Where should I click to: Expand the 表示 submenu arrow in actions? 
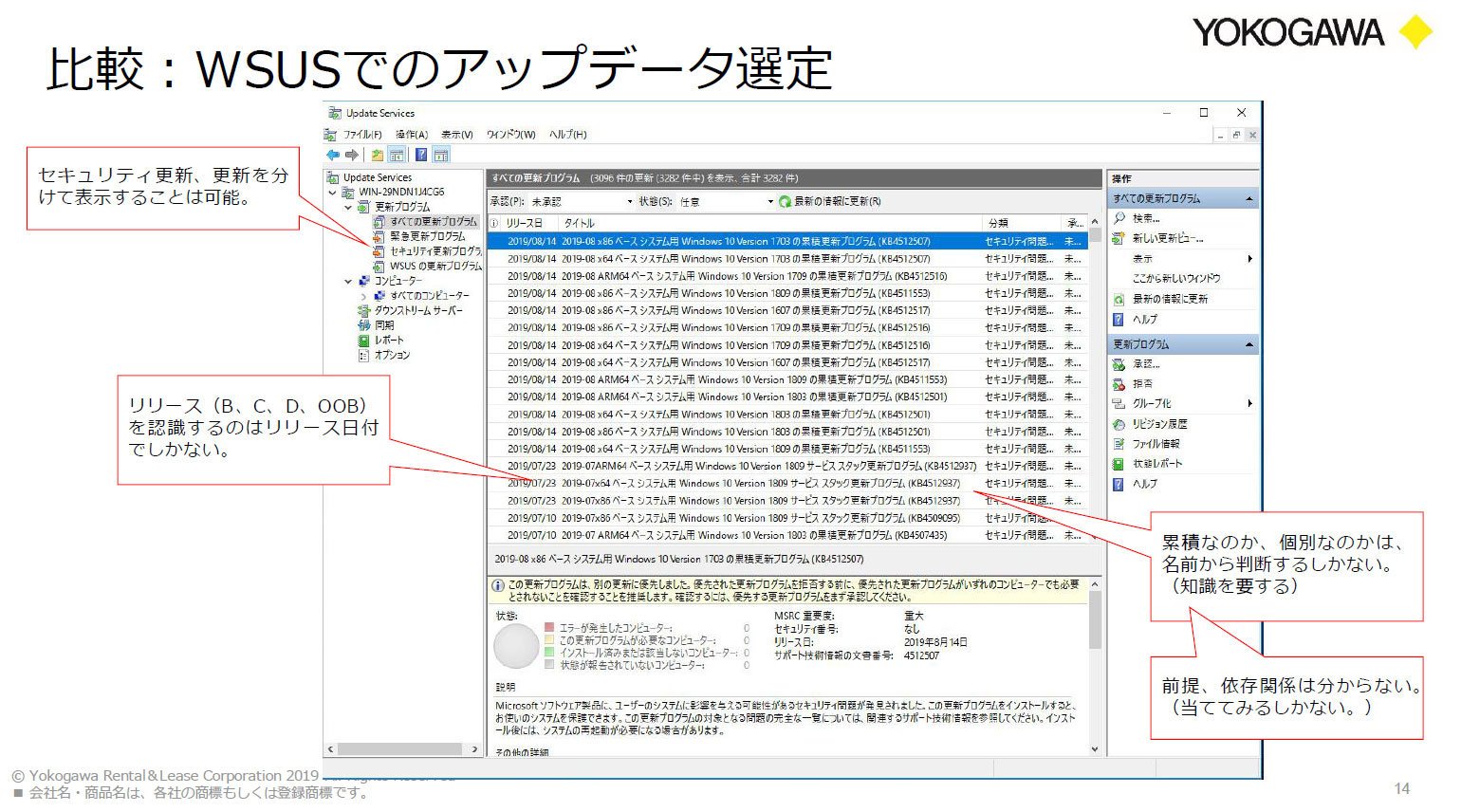click(1249, 258)
